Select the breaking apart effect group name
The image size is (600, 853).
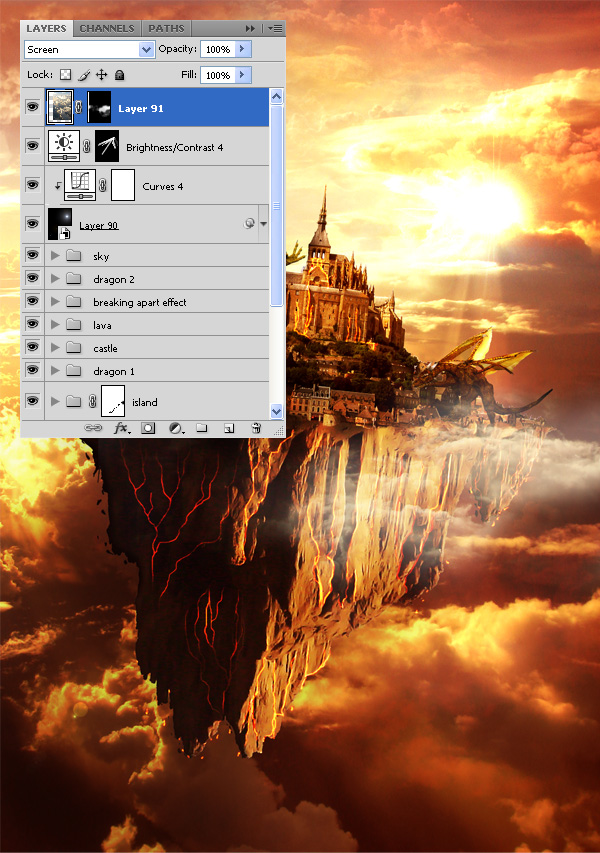(x=140, y=302)
